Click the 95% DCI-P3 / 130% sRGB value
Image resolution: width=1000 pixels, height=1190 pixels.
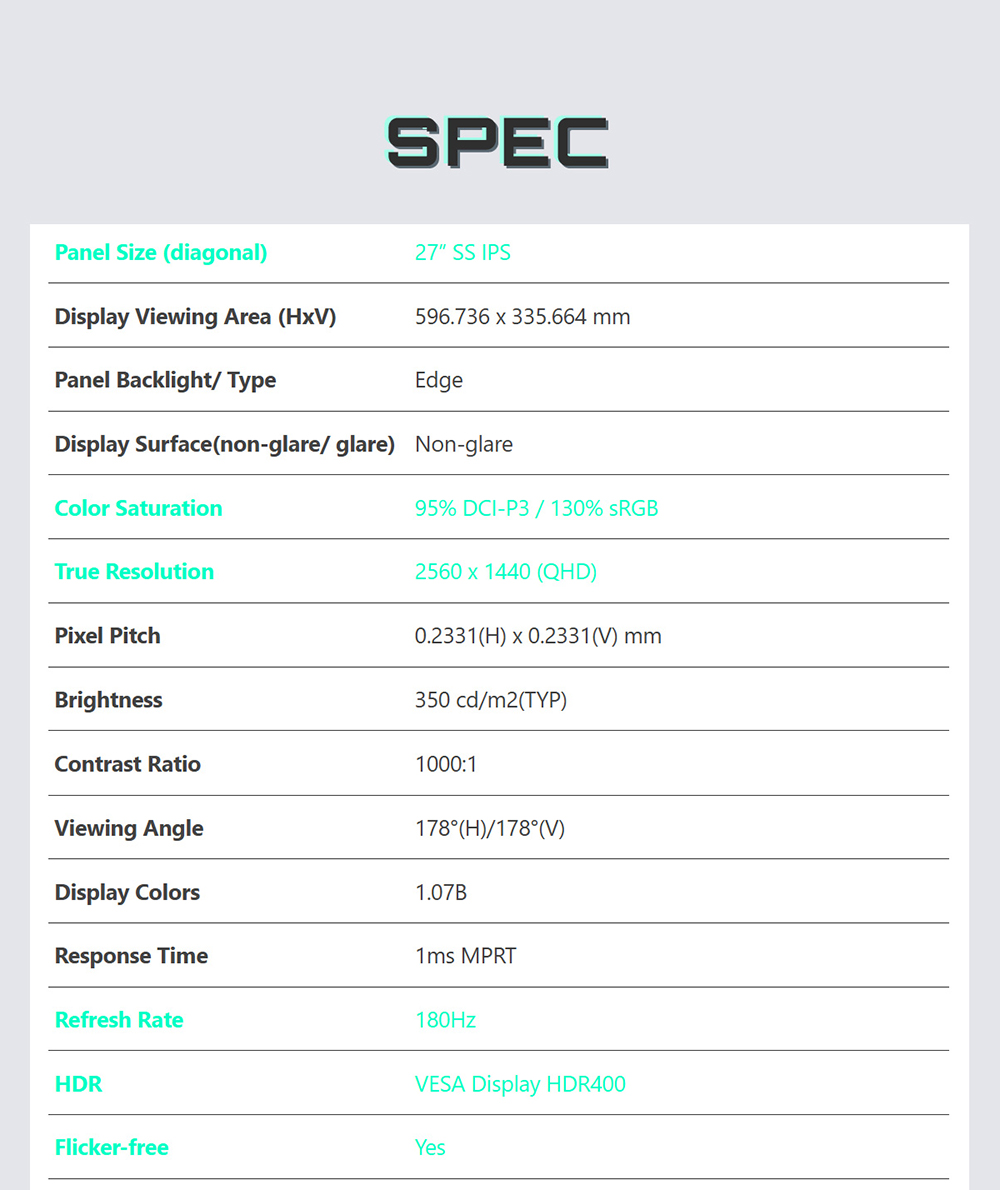(x=536, y=508)
